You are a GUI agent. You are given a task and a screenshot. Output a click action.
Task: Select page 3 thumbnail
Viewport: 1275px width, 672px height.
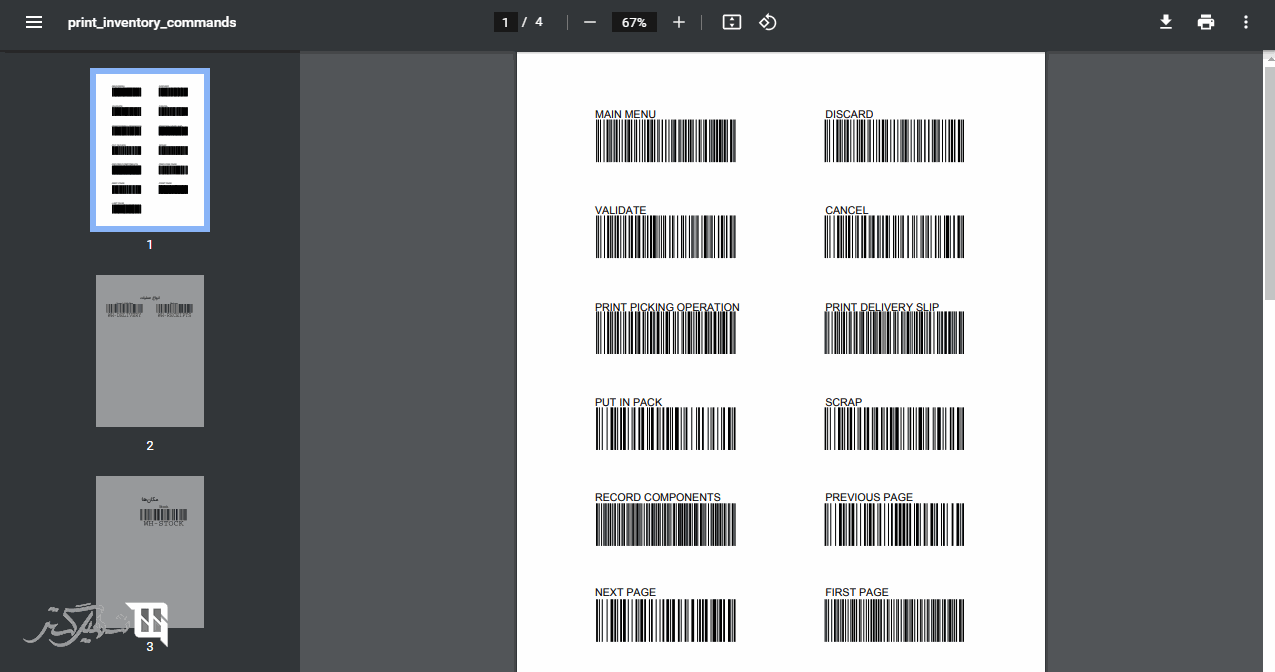[x=150, y=552]
